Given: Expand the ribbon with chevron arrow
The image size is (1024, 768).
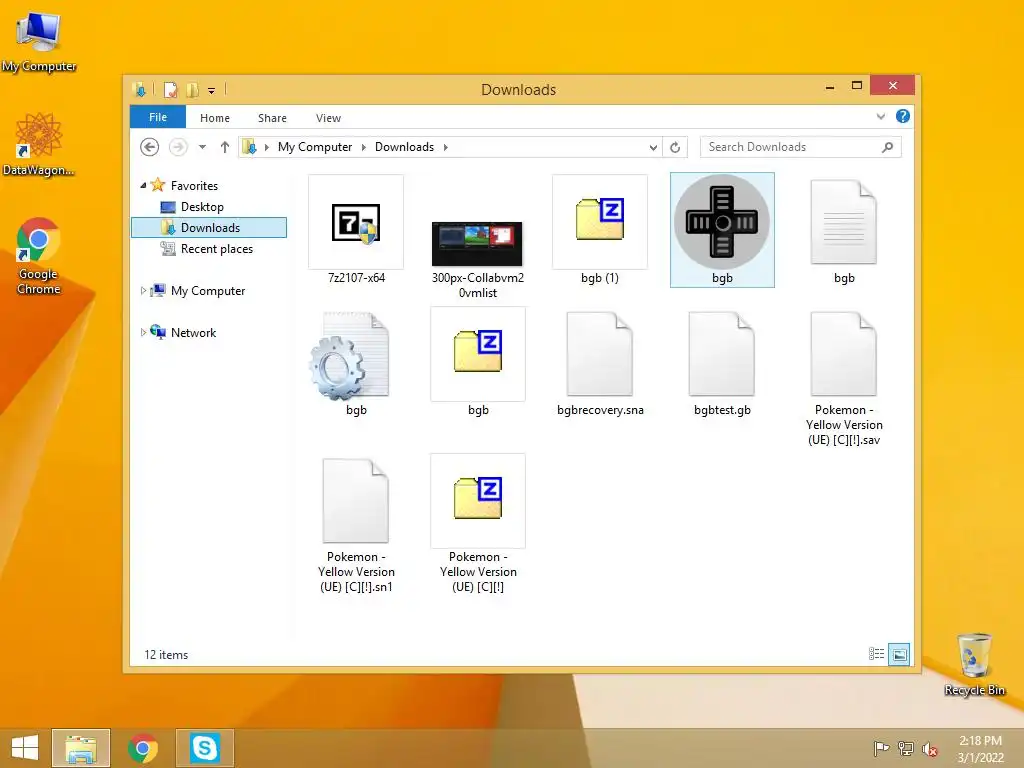Looking at the screenshot, I should point(880,117).
